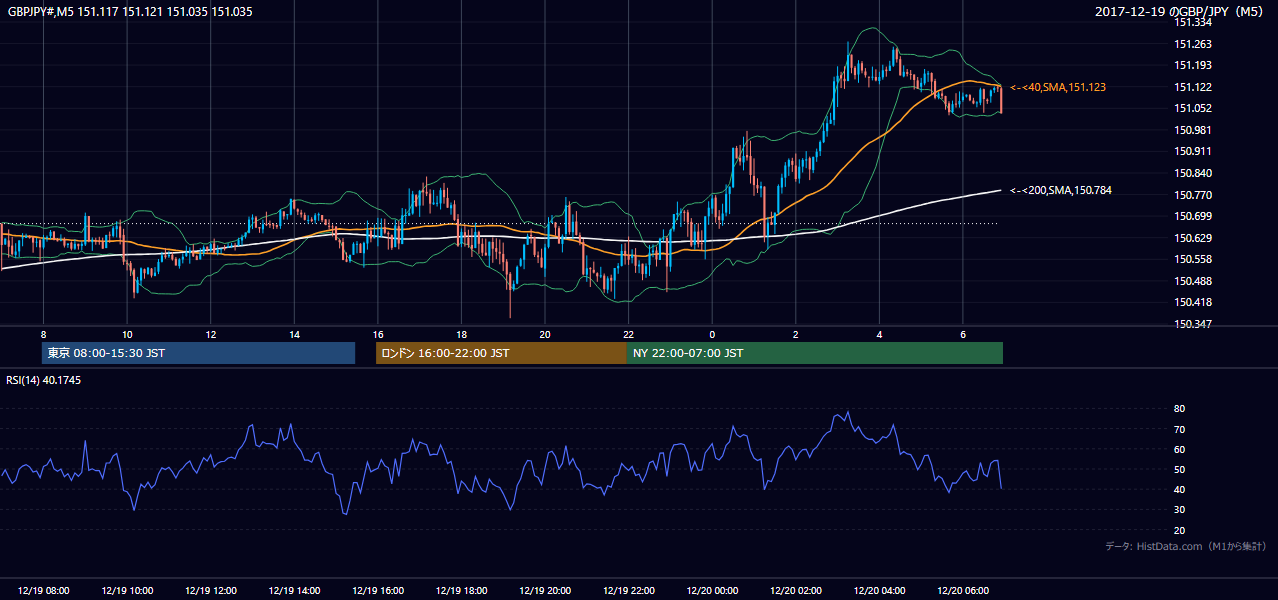Click hour tick '18' below the price chart
Viewport: 1278px width, 600px height.
point(461,335)
